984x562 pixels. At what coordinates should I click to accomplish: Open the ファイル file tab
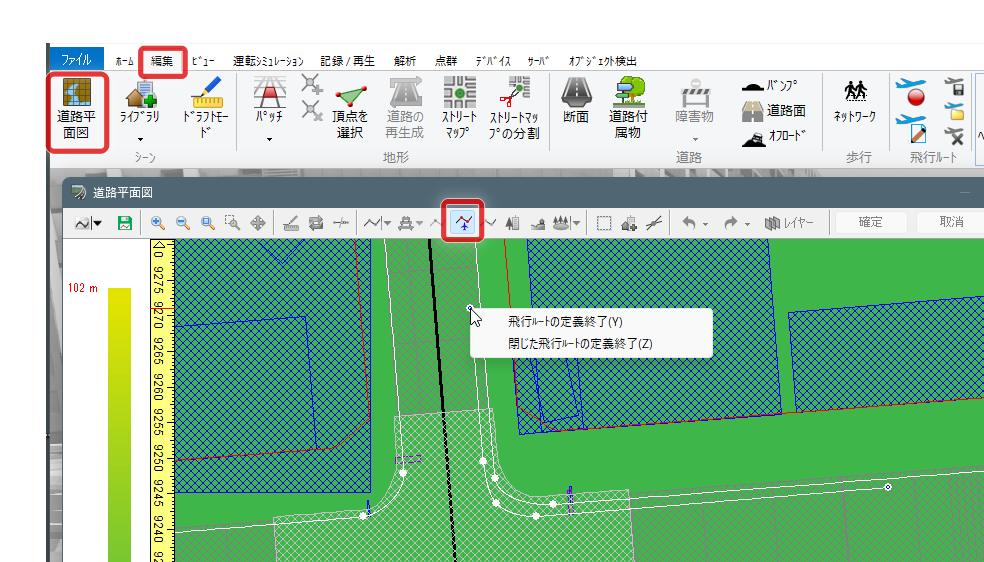pyautogui.click(x=76, y=60)
